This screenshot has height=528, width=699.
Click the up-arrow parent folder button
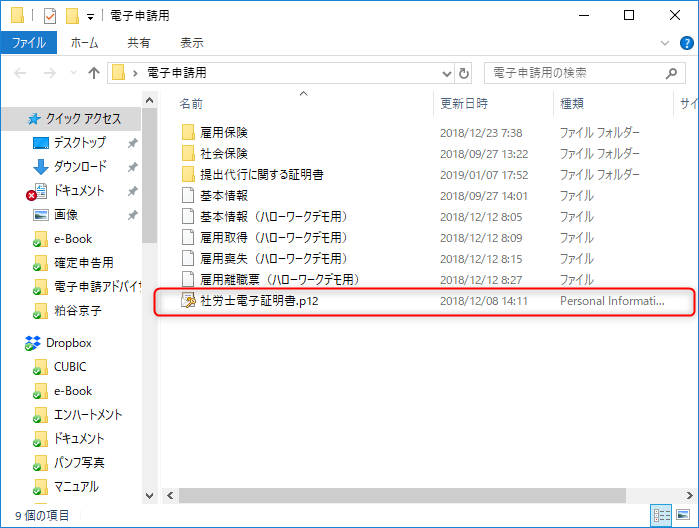tap(94, 73)
